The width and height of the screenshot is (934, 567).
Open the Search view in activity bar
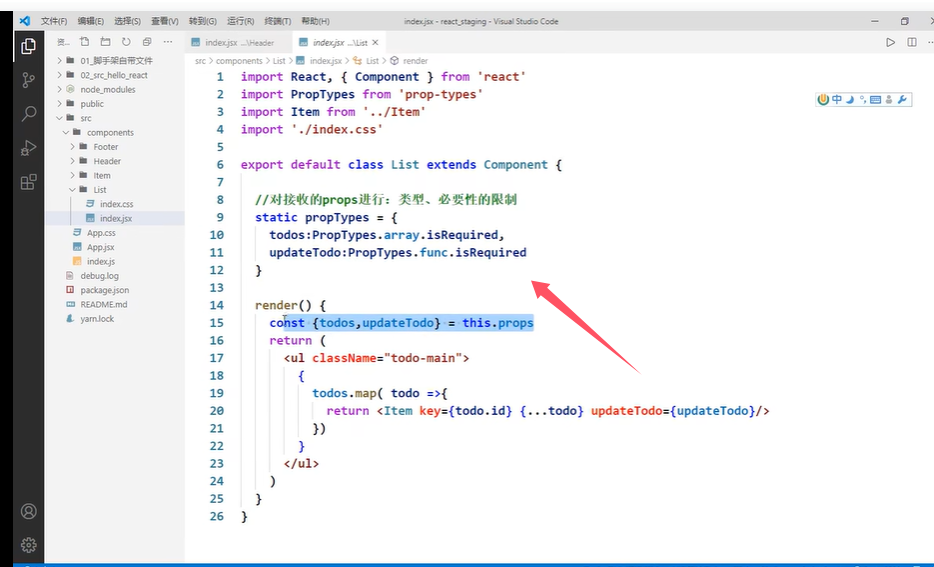(28, 113)
